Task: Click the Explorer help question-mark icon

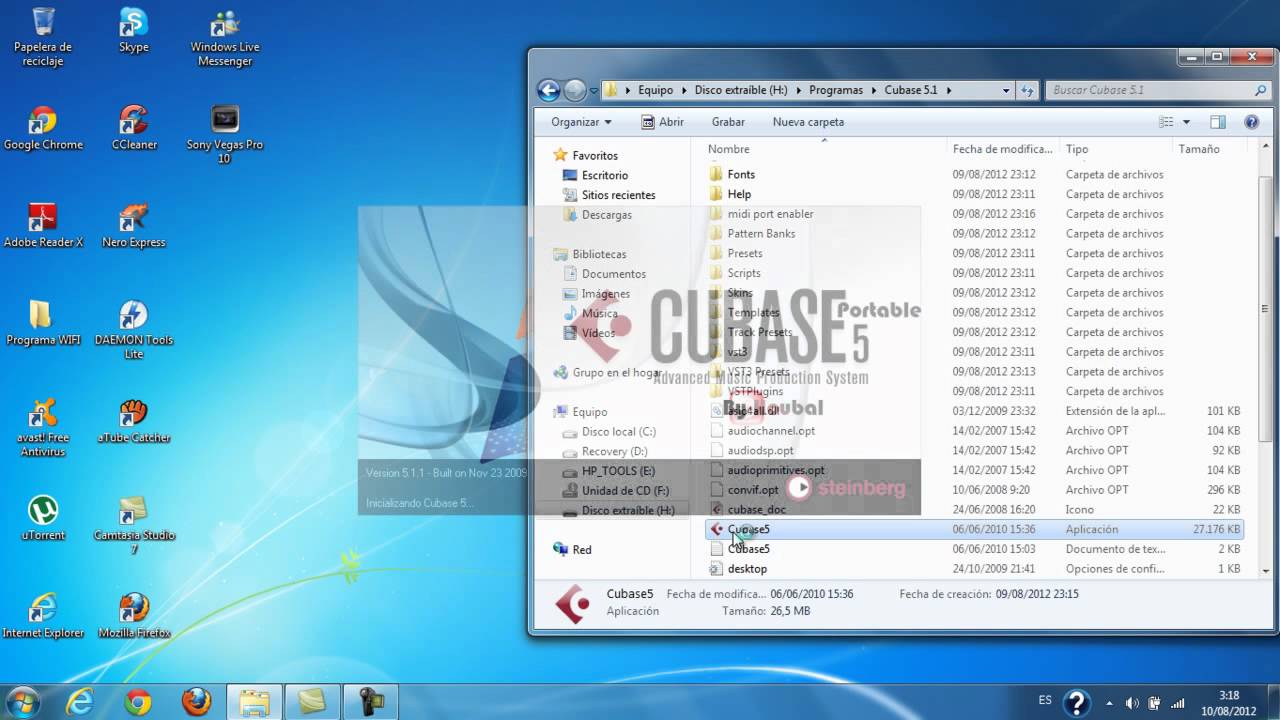Action: tap(1251, 122)
